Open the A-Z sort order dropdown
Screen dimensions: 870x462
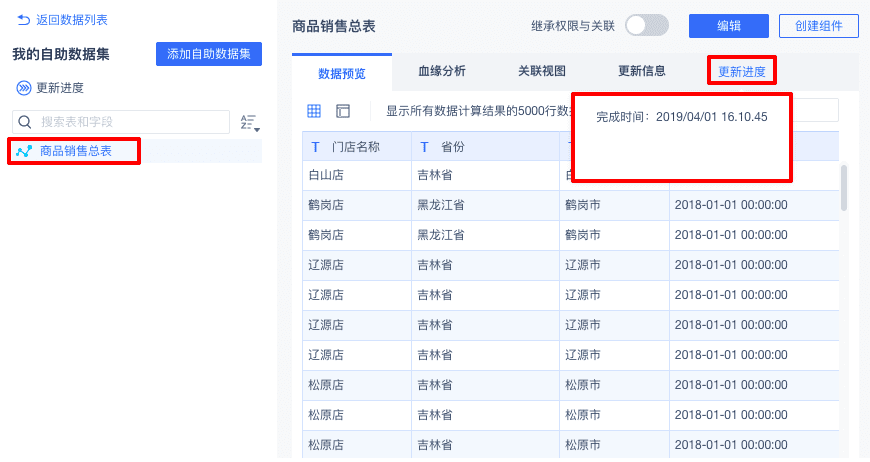coord(249,123)
